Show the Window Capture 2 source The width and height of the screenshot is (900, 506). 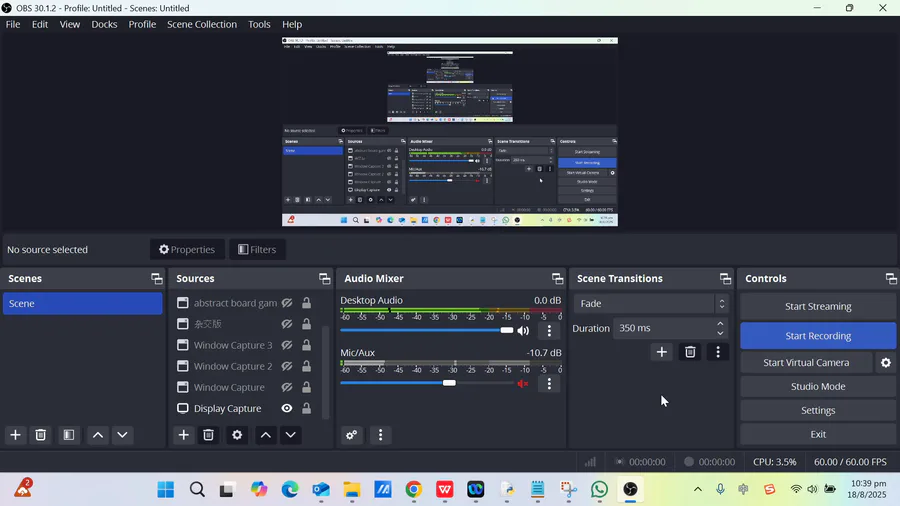coord(287,366)
